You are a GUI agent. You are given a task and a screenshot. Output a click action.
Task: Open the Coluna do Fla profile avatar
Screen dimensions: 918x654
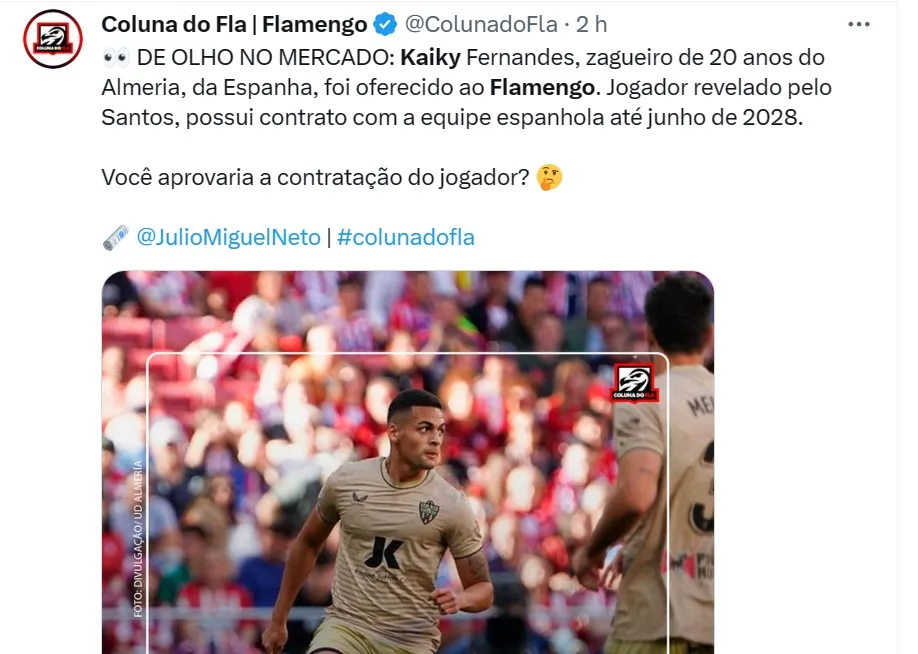53,39
